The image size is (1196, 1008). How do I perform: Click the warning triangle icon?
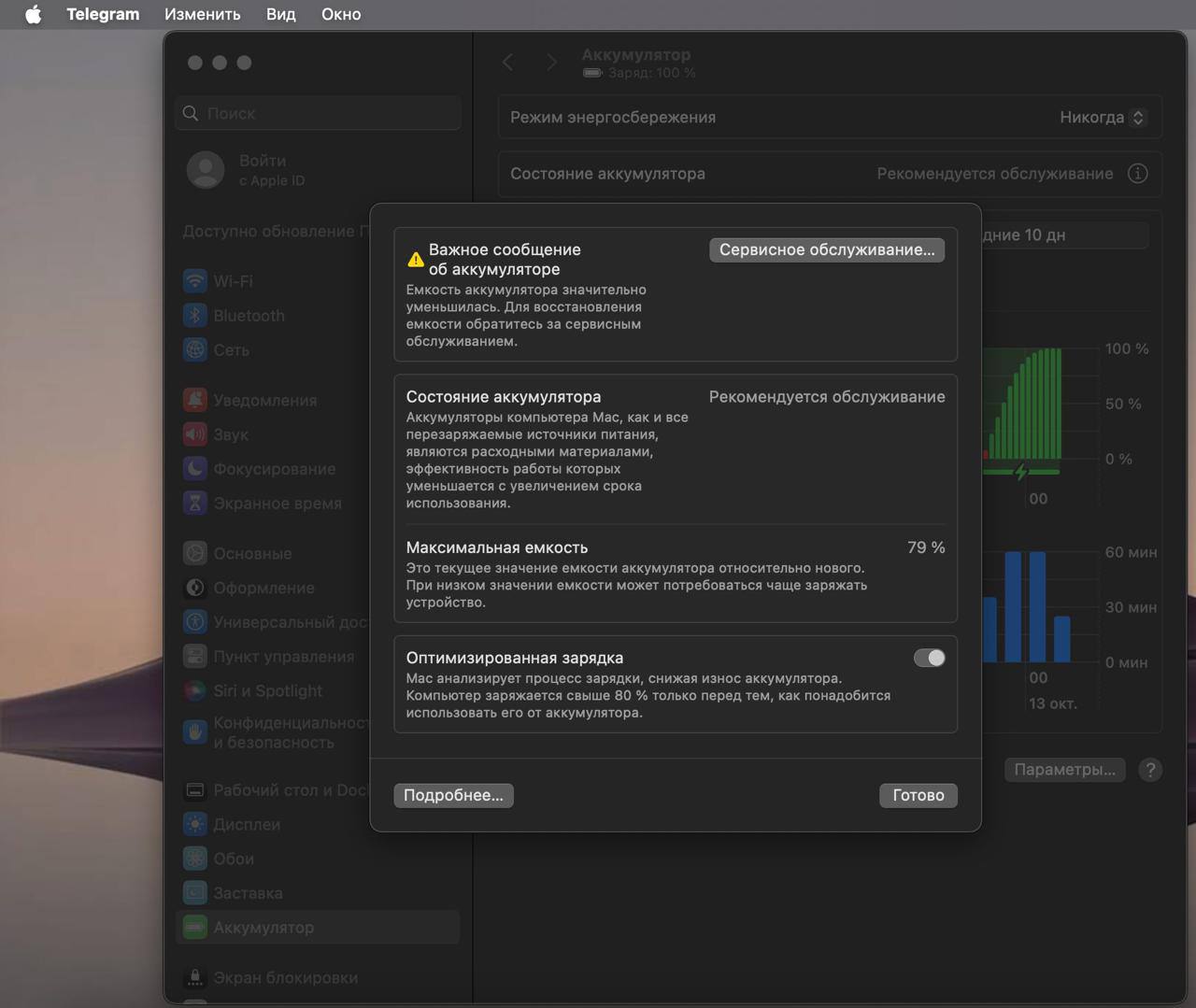tap(416, 260)
